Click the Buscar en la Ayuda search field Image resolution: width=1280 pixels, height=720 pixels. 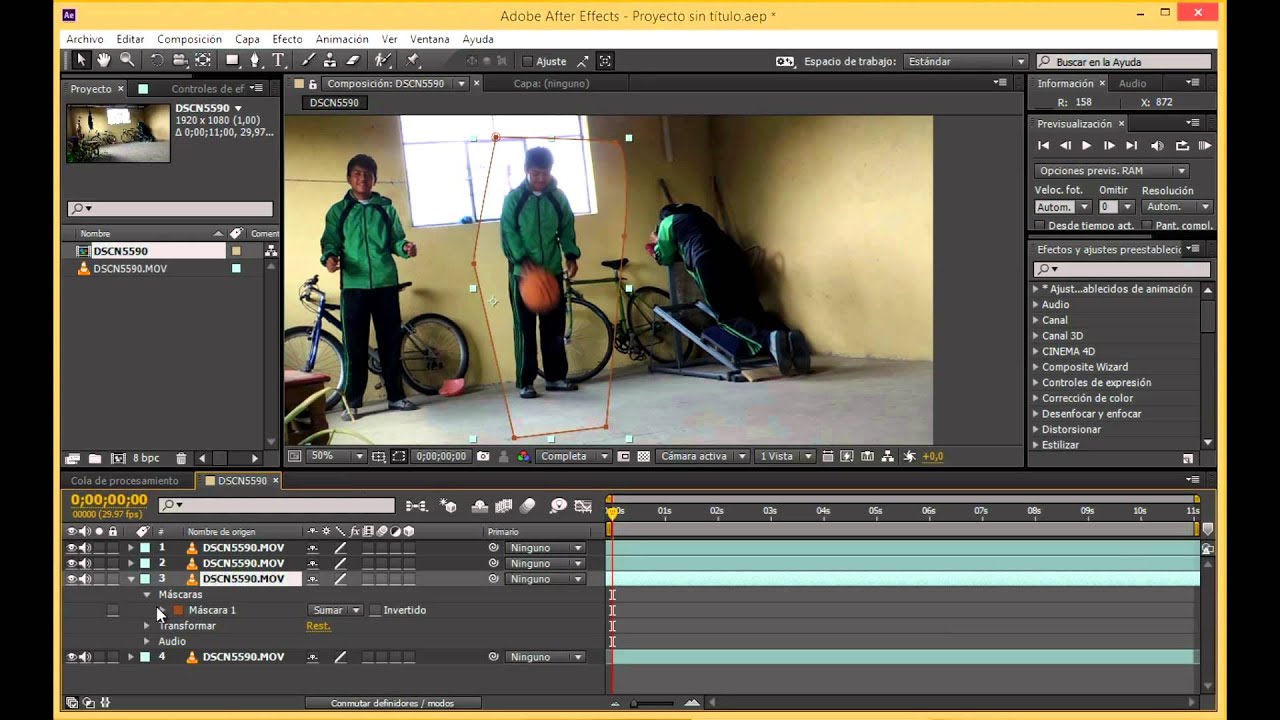pyautogui.click(x=1124, y=62)
